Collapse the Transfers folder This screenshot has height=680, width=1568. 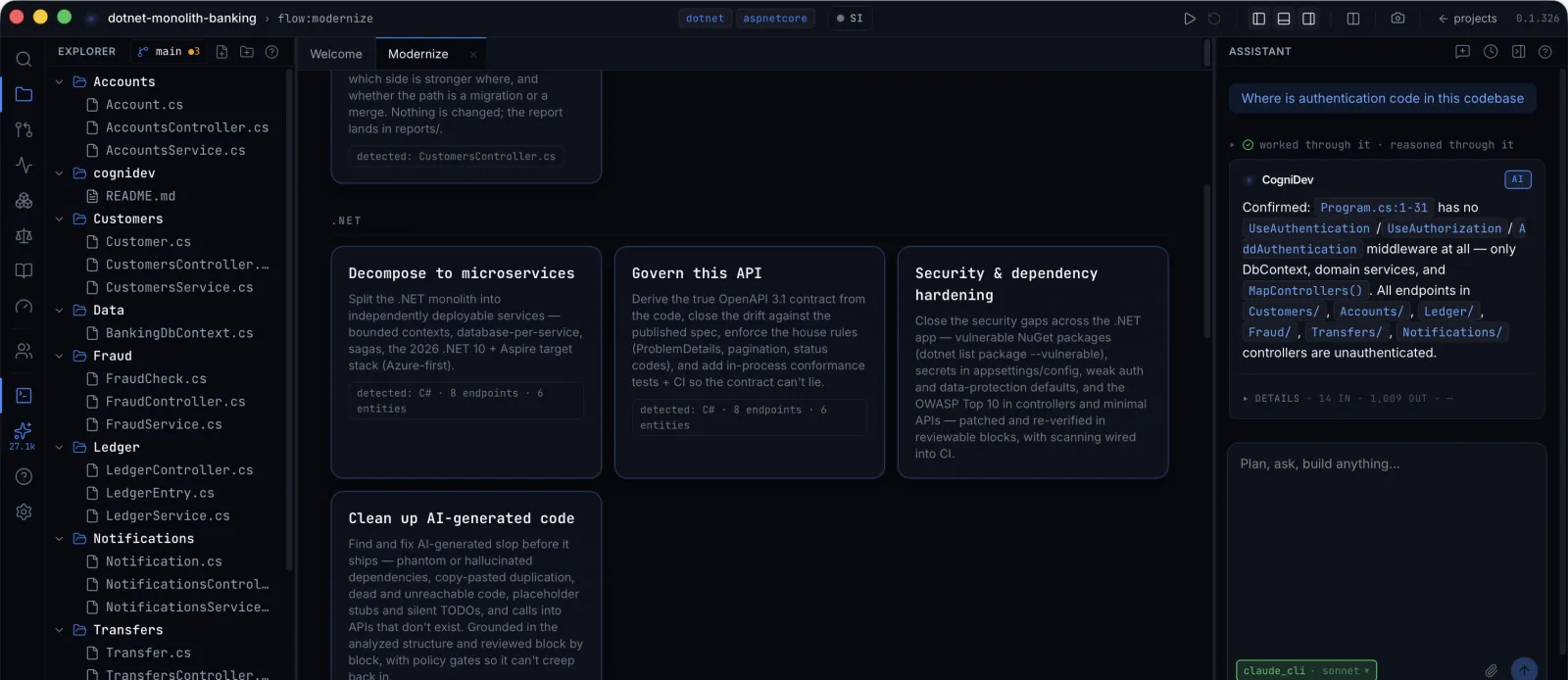[x=59, y=629]
